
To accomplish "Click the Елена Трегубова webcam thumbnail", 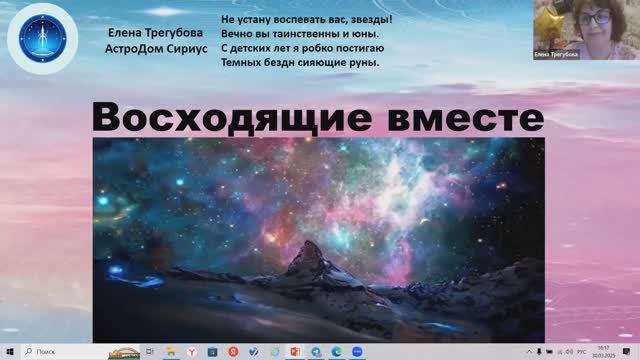I will 587,30.
